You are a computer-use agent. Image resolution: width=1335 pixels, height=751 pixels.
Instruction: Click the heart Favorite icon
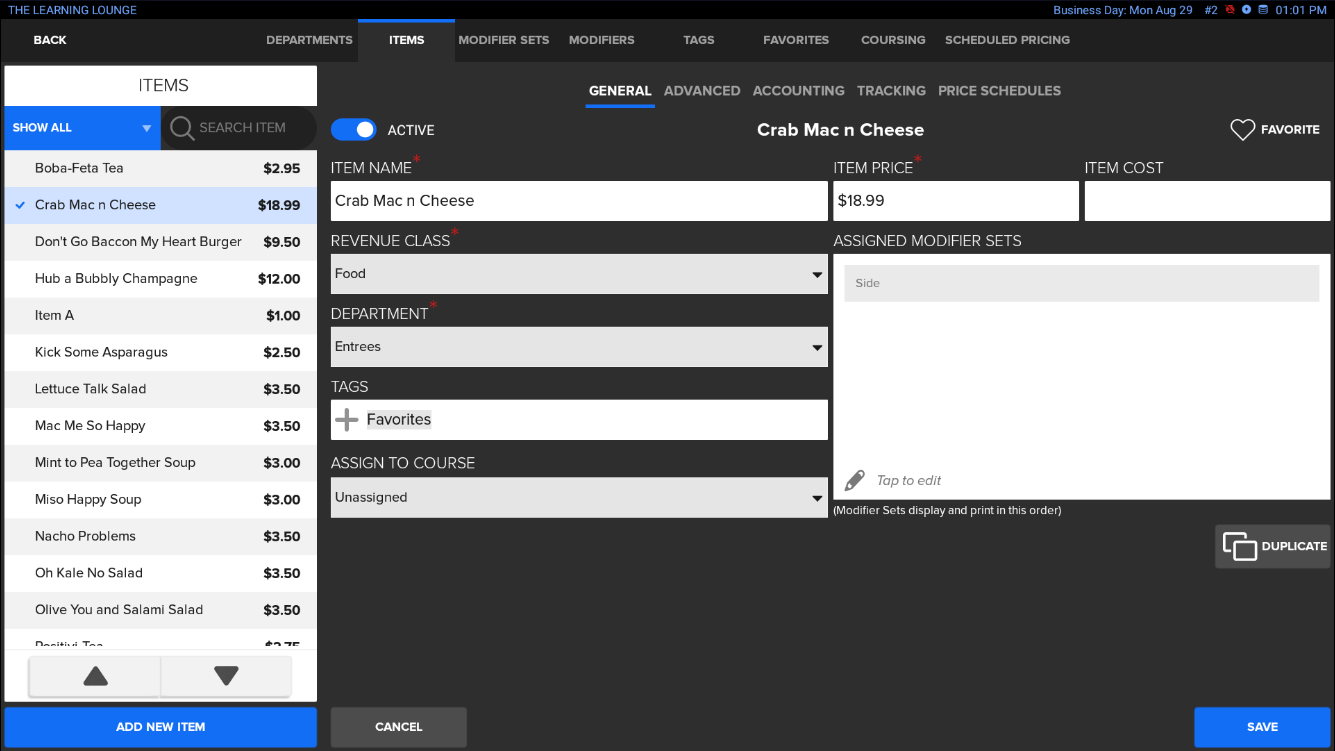[1242, 130]
